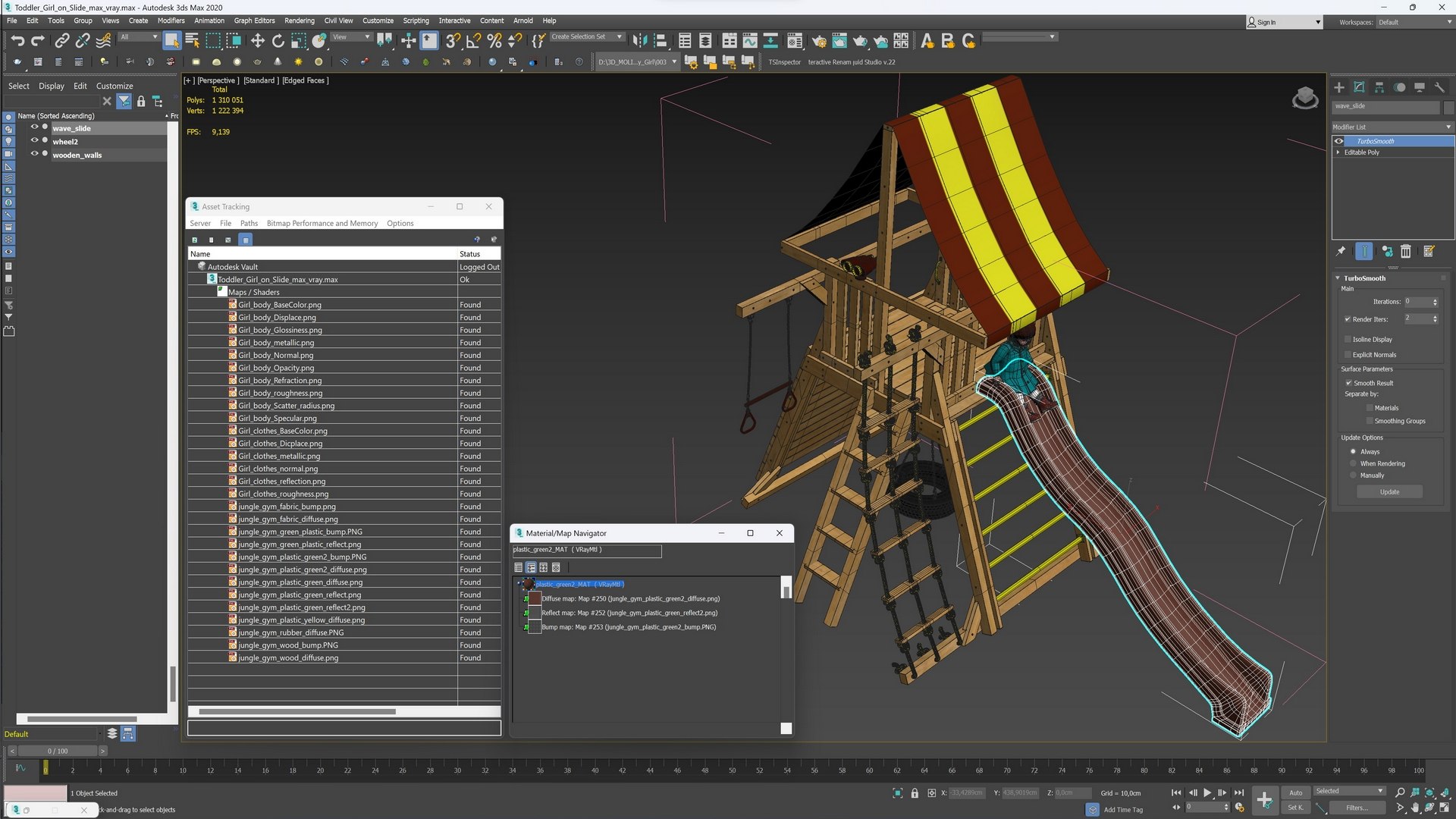Click the Render Production teapot icon
Screen dimensions: 1456x819
pos(860,40)
